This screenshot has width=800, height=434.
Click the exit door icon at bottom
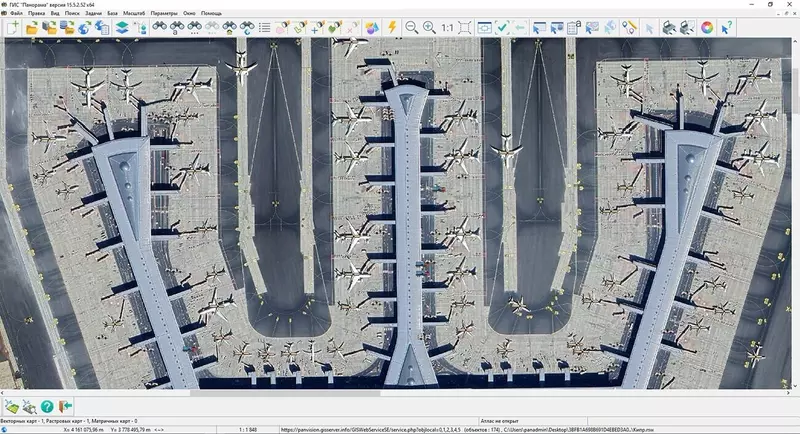click(66, 406)
